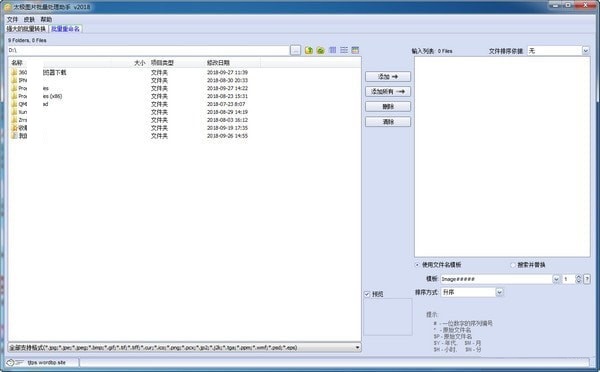The height and width of the screenshot is (372, 600).
Task: Click the '9 Folders, 0 Files' count label
Action: [27, 40]
